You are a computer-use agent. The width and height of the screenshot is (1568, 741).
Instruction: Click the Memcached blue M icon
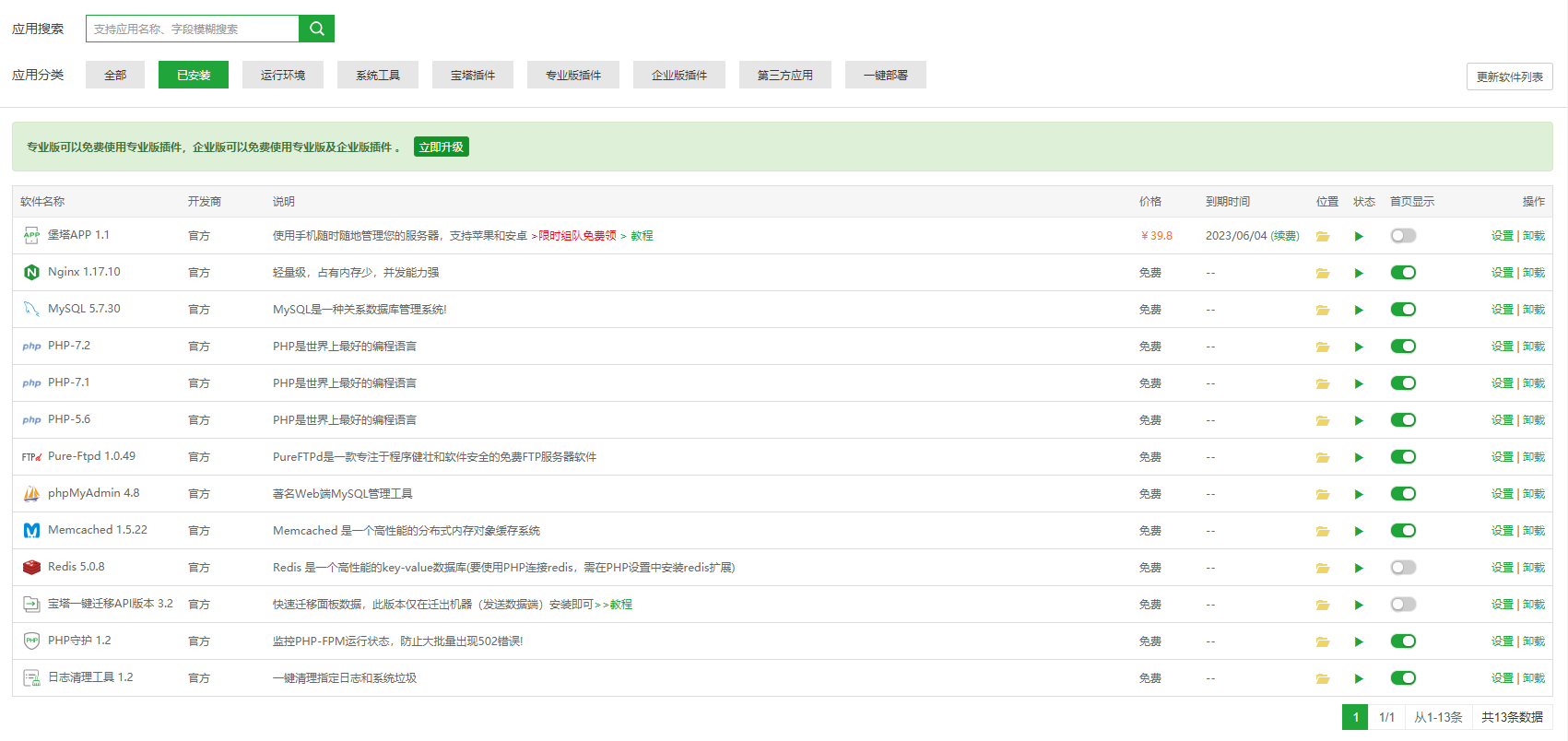click(x=31, y=530)
